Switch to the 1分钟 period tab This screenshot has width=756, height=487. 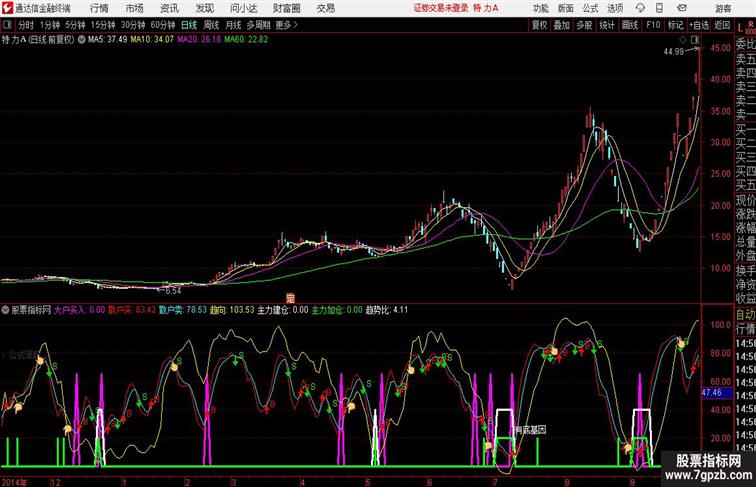50,25
